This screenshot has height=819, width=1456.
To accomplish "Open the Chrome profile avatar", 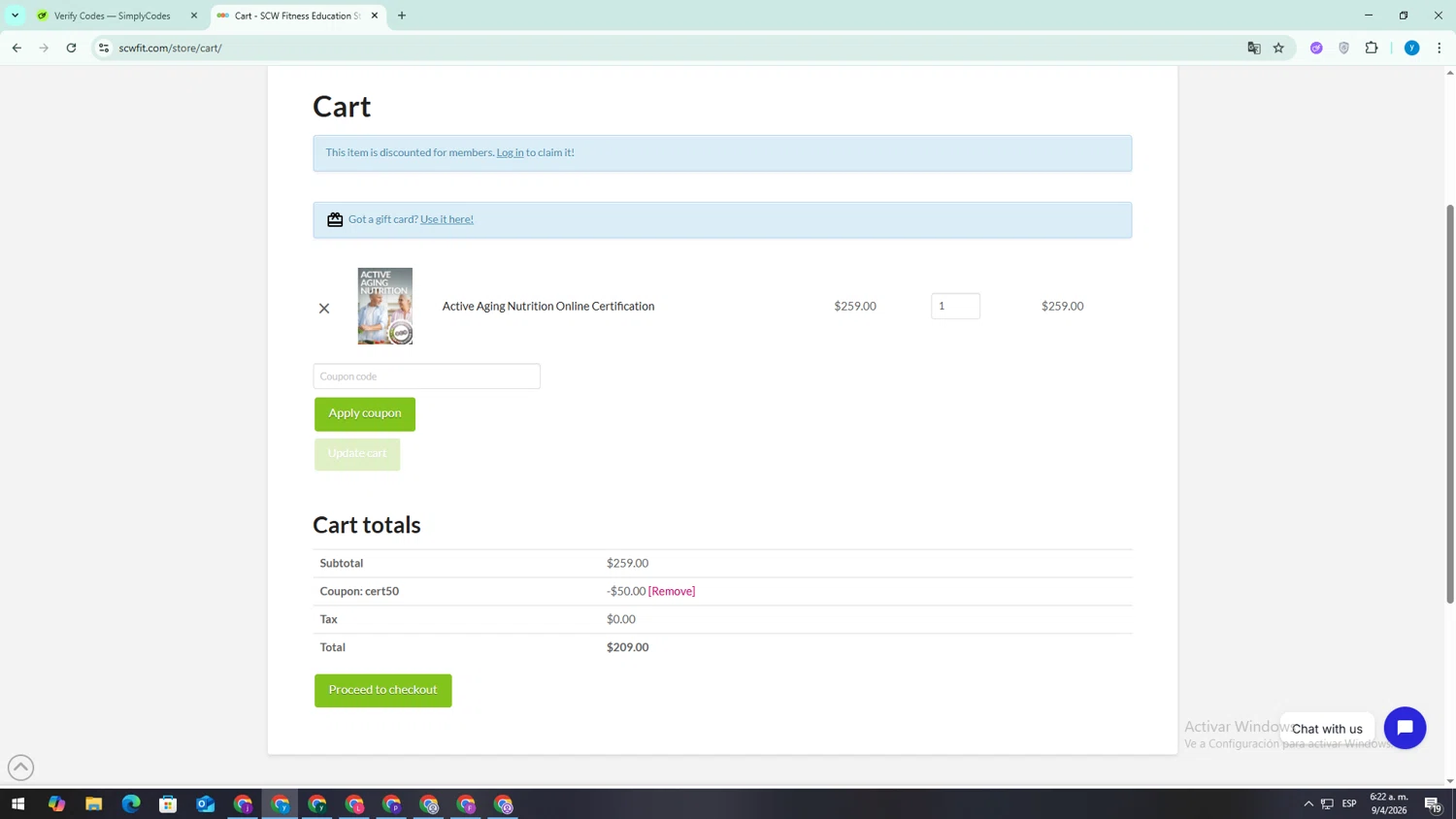I will pos(1411,48).
